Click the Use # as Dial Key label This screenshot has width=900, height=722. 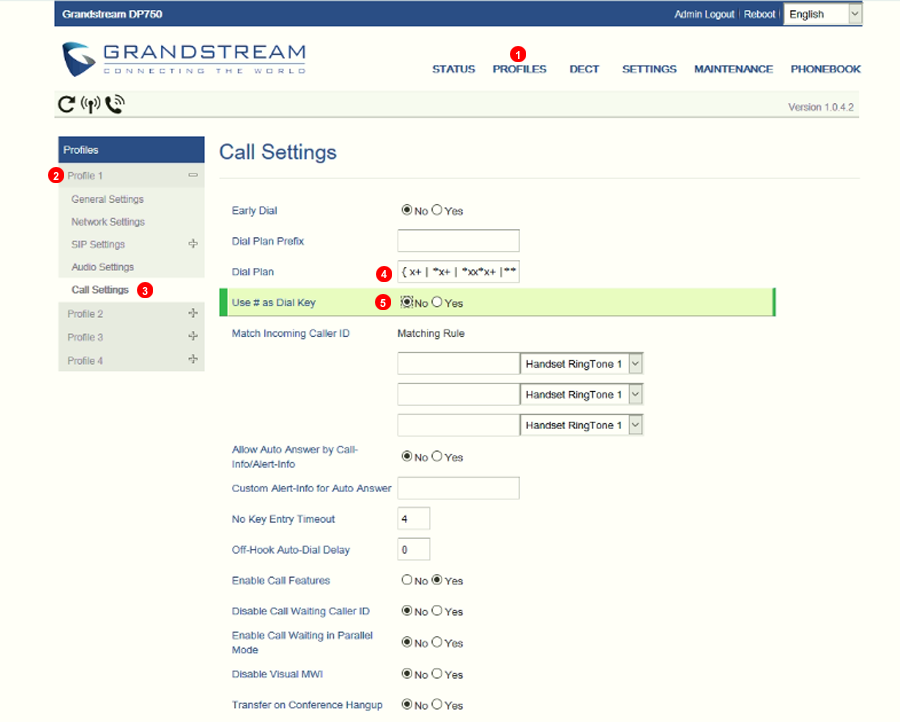(x=274, y=302)
